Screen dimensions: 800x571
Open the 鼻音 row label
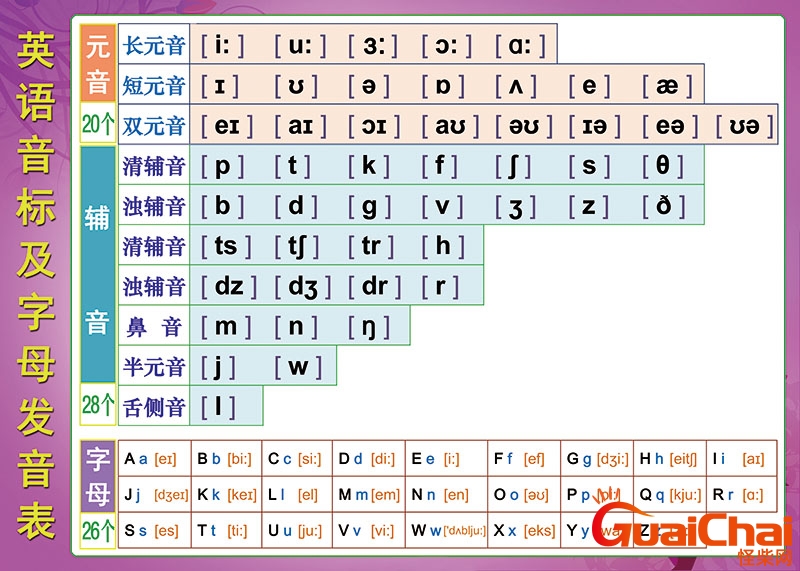153,326
